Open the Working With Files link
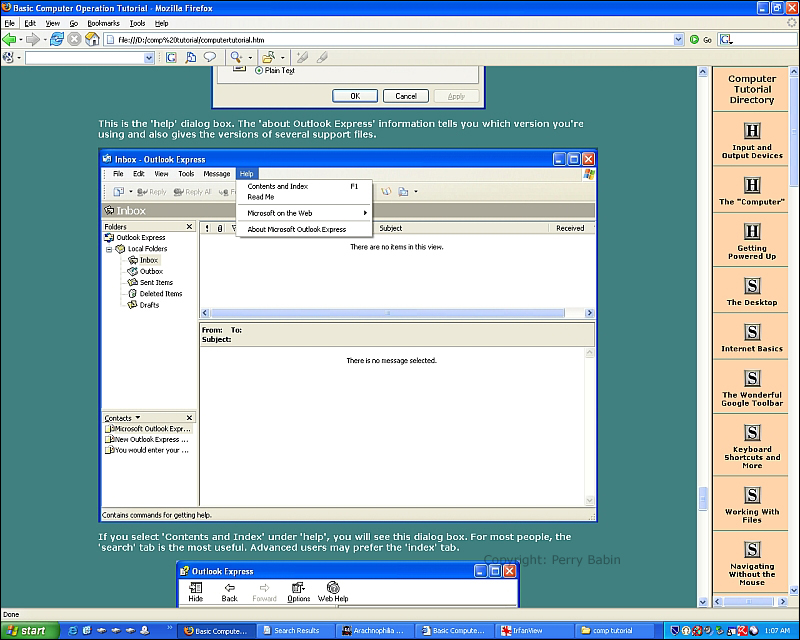 [752, 515]
